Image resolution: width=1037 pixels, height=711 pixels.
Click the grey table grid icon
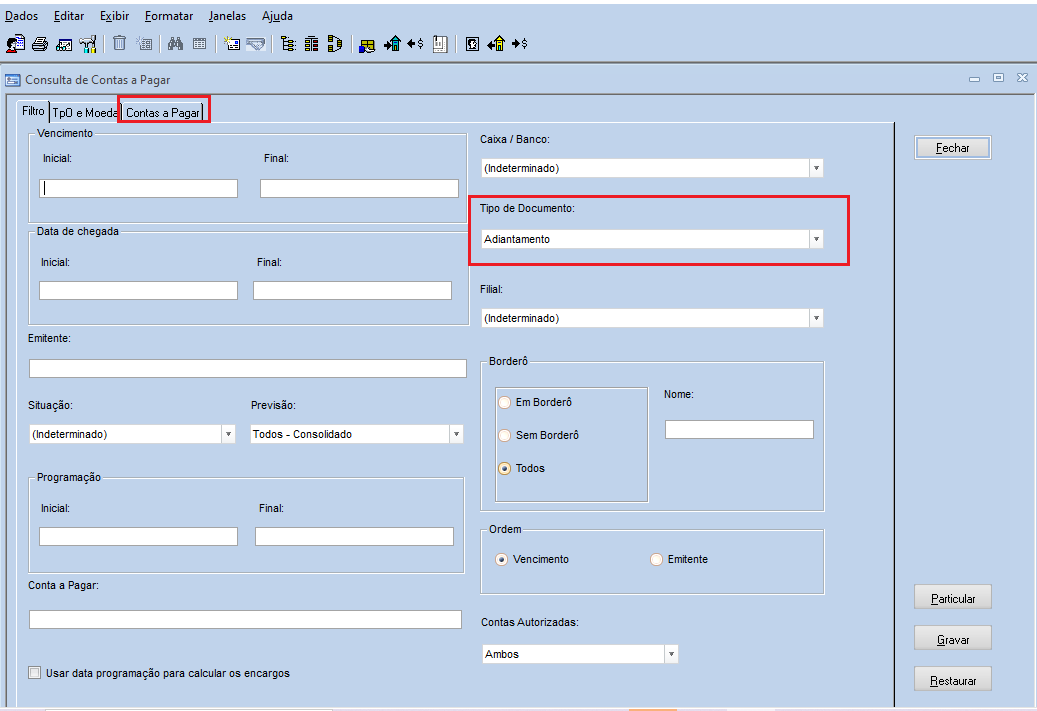coord(199,44)
